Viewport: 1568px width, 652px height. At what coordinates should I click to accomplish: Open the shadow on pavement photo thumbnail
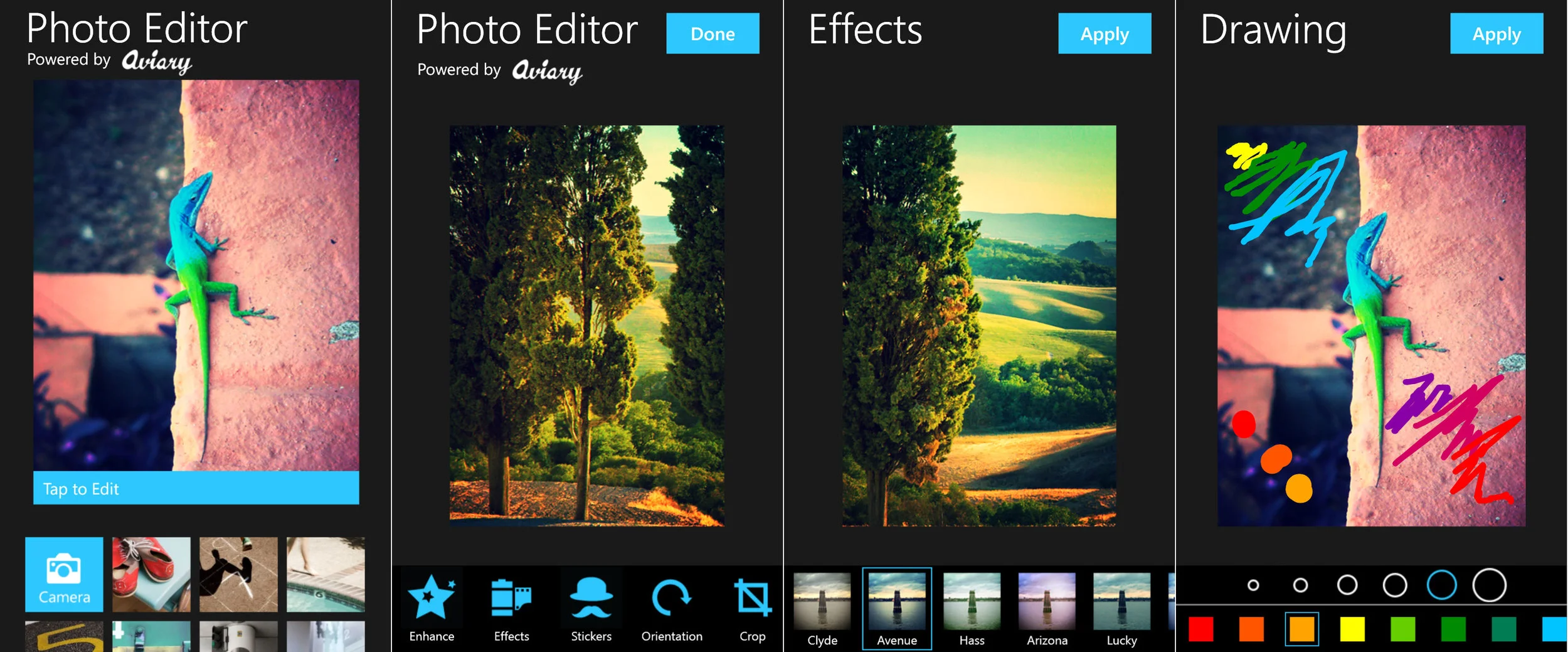[x=238, y=574]
